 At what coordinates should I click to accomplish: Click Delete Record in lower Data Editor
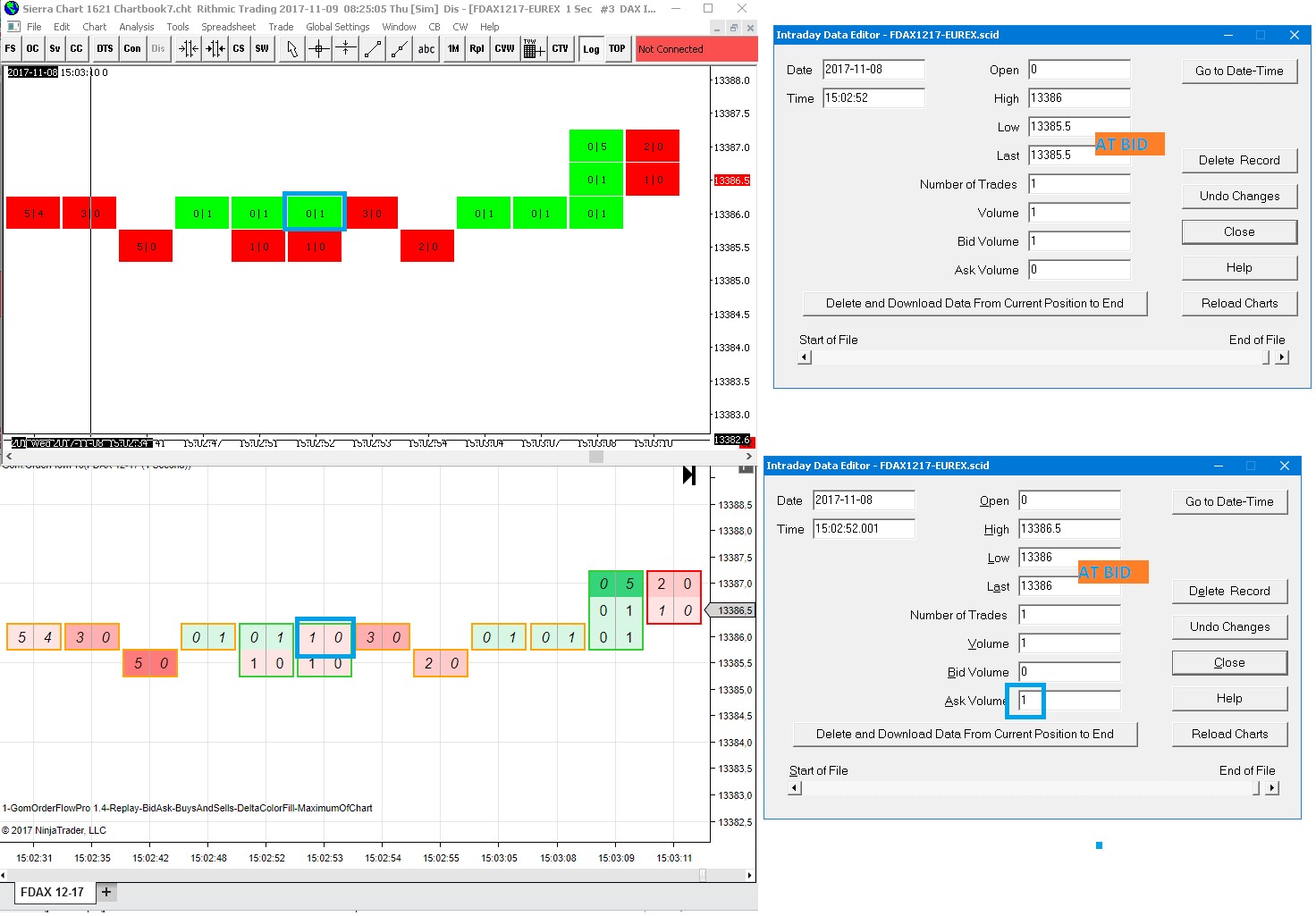point(1229,591)
